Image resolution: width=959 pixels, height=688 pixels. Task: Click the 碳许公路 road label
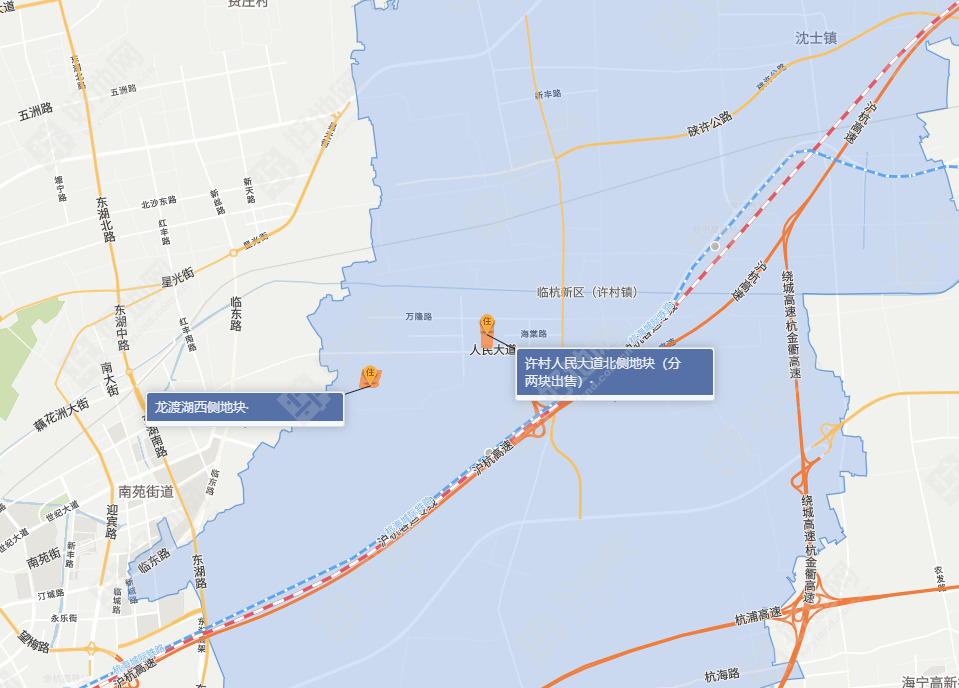(709, 124)
